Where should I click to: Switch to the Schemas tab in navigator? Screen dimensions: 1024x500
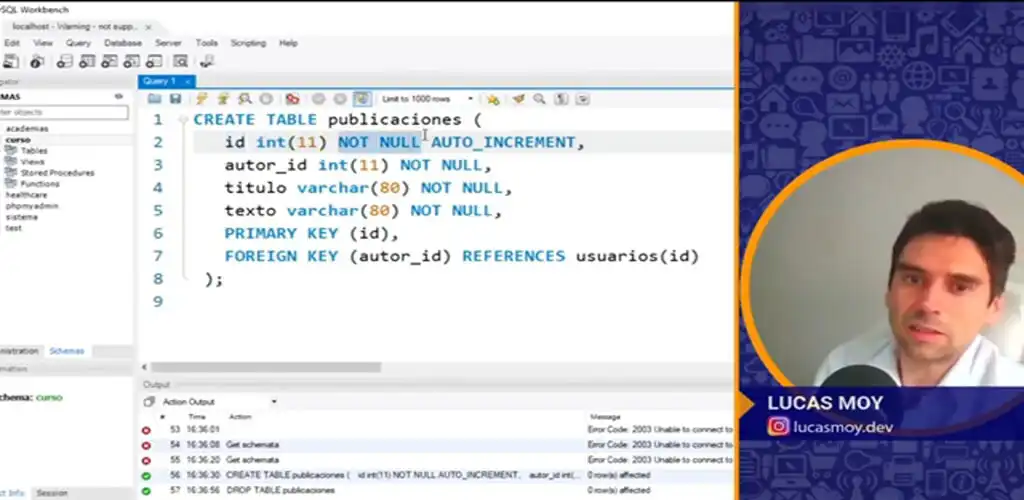(67, 351)
